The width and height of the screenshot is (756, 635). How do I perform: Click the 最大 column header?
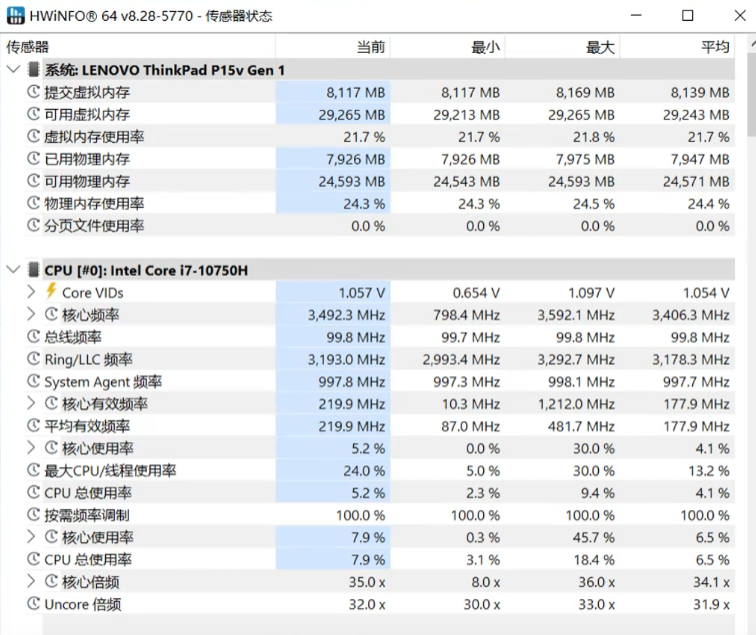click(562, 47)
